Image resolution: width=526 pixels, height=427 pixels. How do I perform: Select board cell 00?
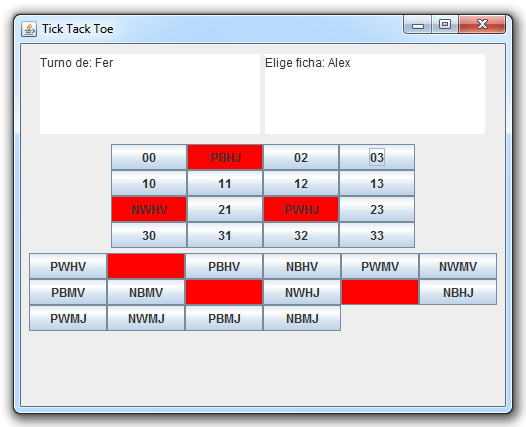tap(149, 157)
